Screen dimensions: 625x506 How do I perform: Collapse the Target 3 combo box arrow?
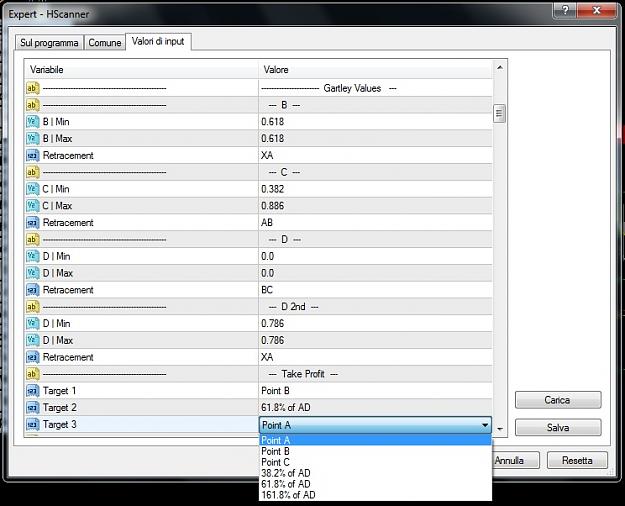tap(485, 425)
